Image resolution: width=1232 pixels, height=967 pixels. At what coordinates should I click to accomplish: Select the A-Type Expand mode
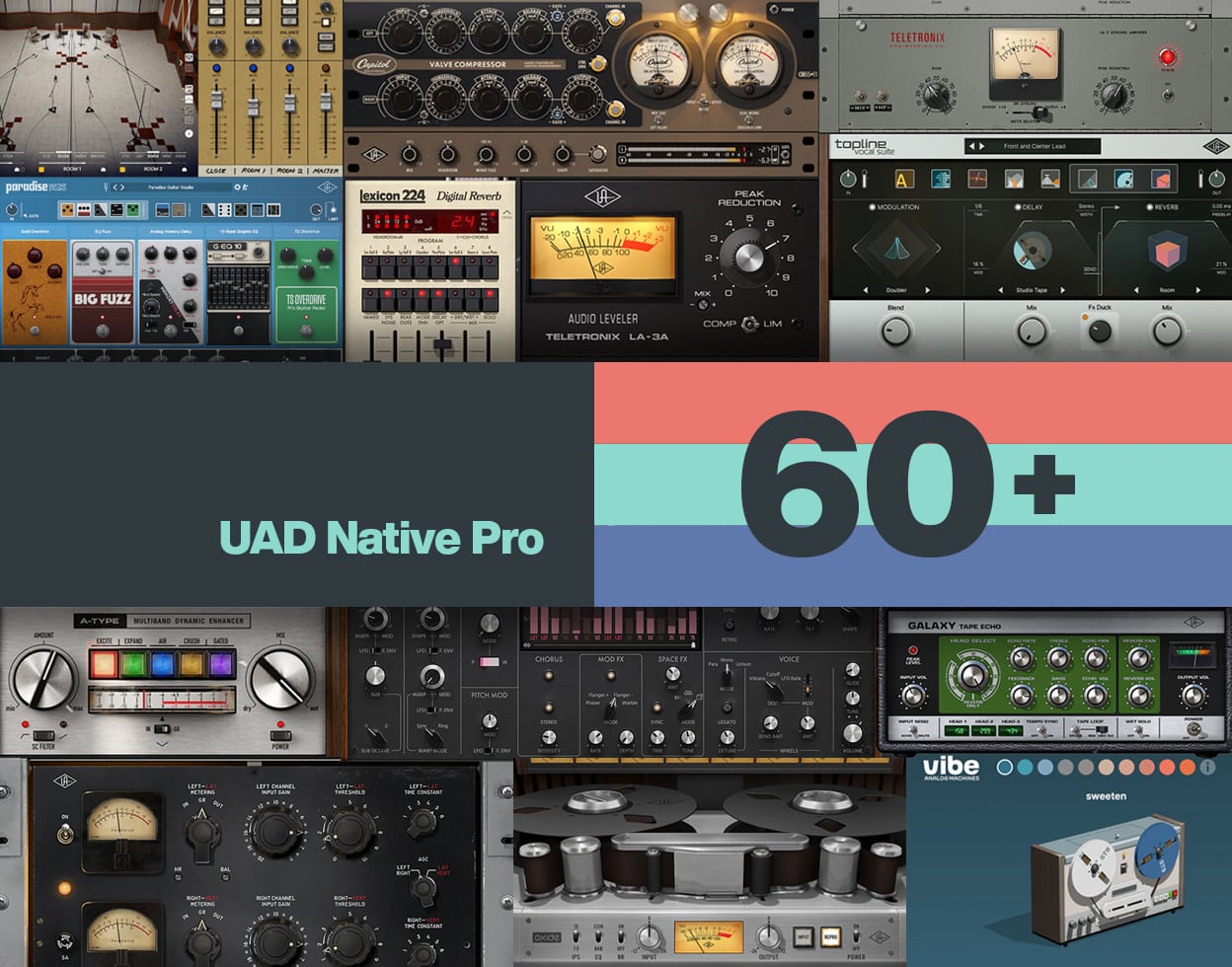[131, 662]
